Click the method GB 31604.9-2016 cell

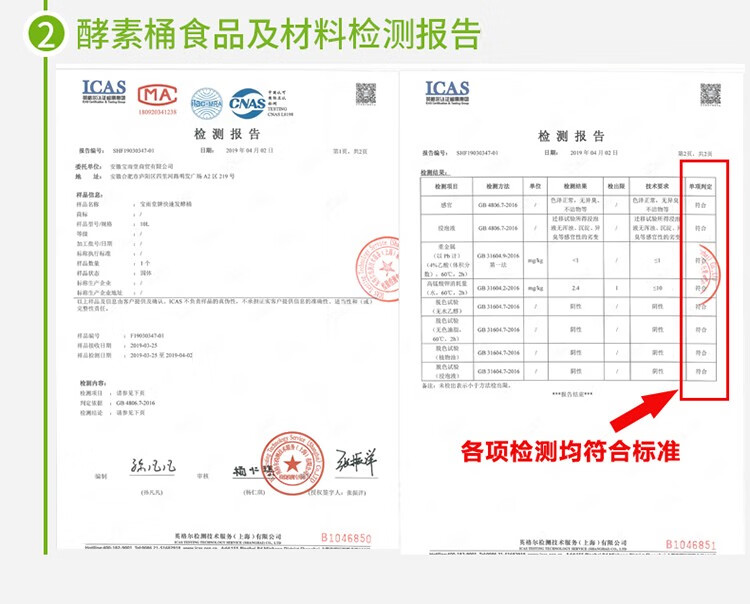(x=498, y=260)
